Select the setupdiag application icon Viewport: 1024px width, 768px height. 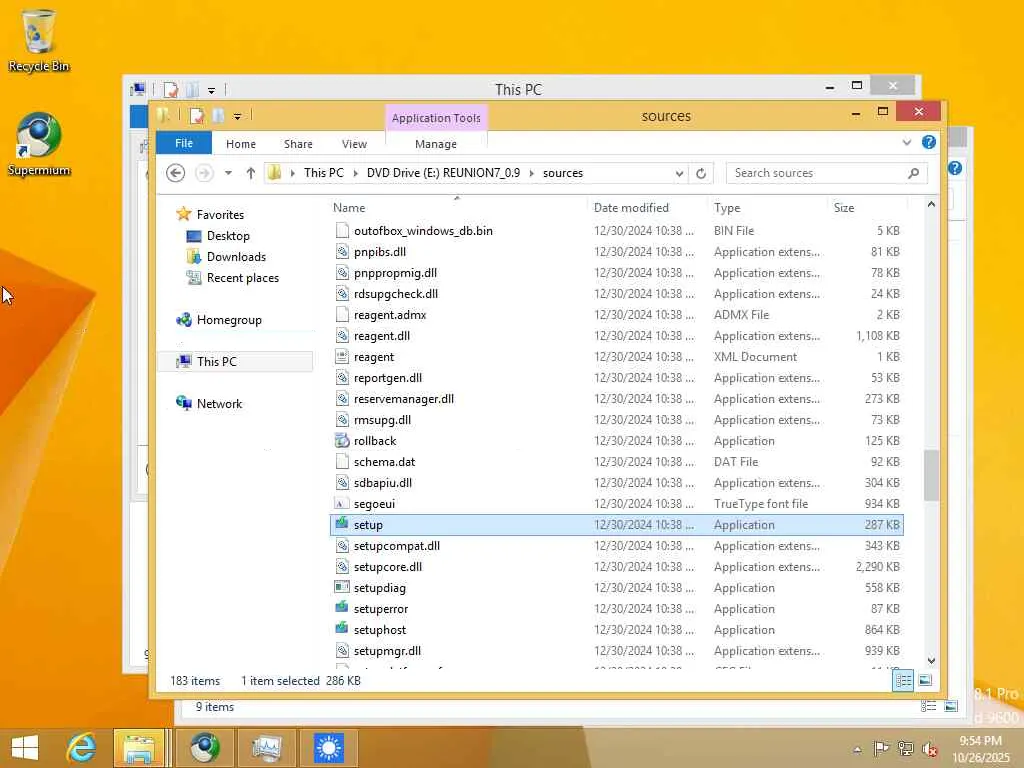tap(342, 587)
